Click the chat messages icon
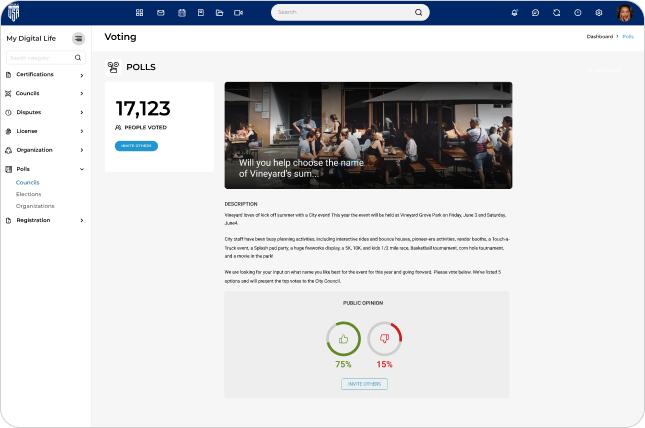This screenshot has height=428, width=645. pyautogui.click(x=536, y=13)
